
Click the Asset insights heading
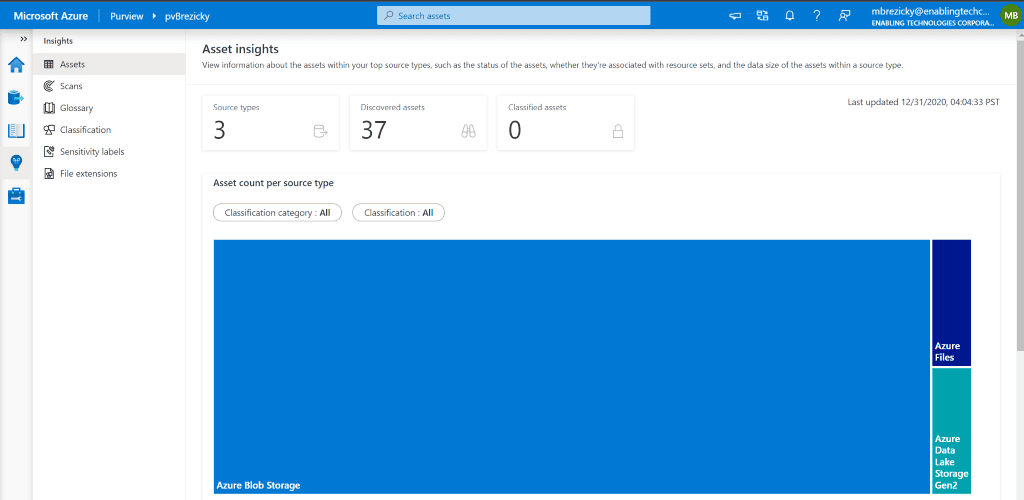pyautogui.click(x=240, y=49)
